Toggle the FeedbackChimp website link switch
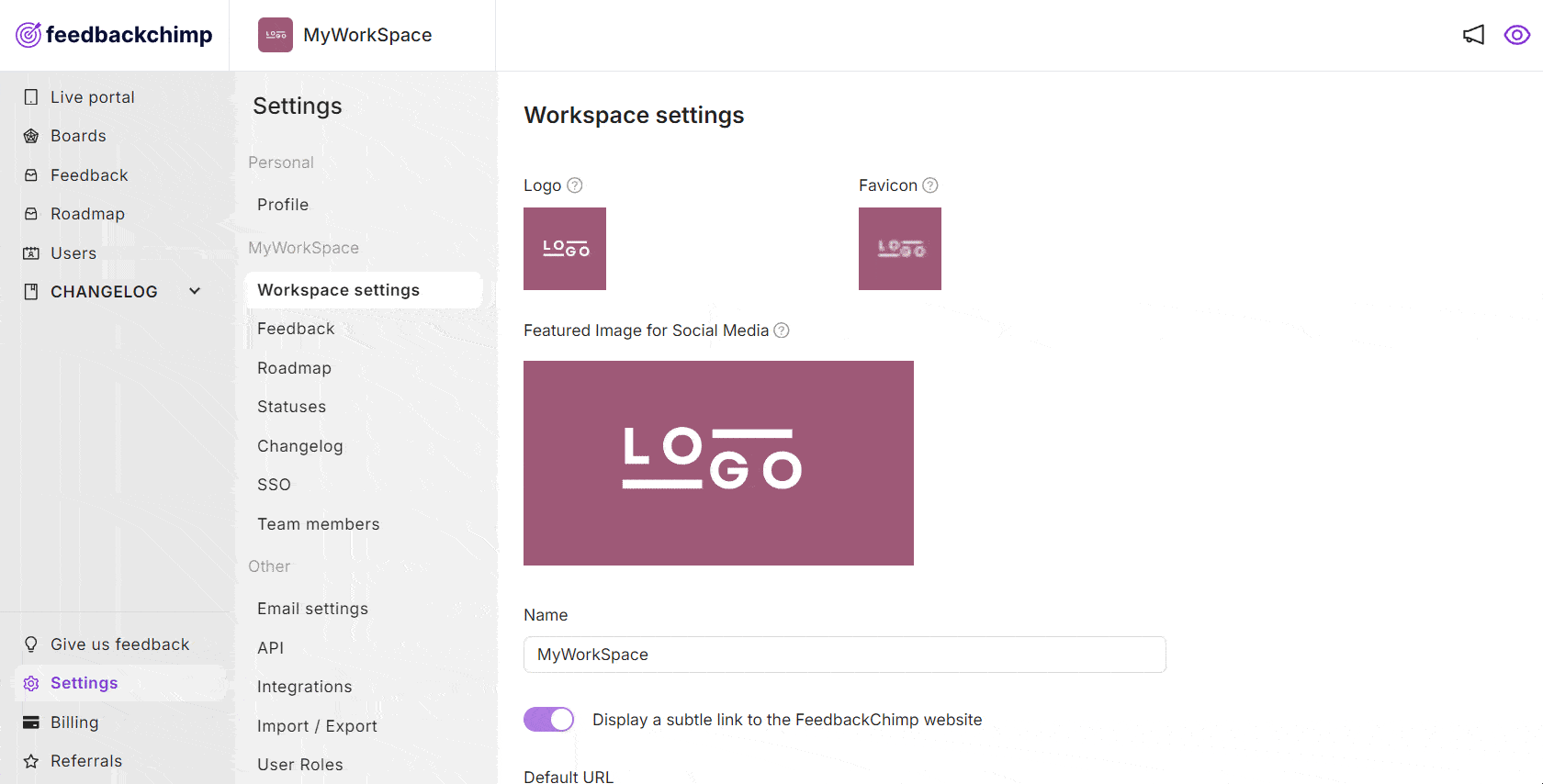The height and width of the screenshot is (784, 1543). 548,719
